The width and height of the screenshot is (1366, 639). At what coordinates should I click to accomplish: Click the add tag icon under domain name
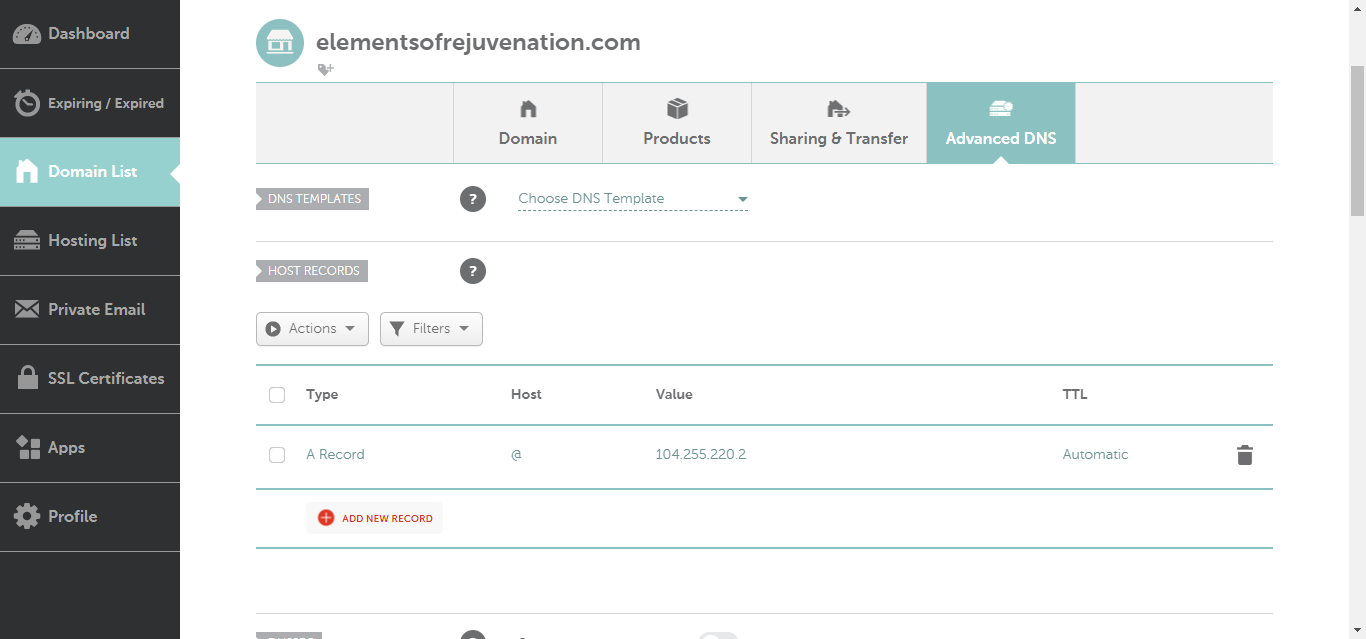click(x=325, y=69)
